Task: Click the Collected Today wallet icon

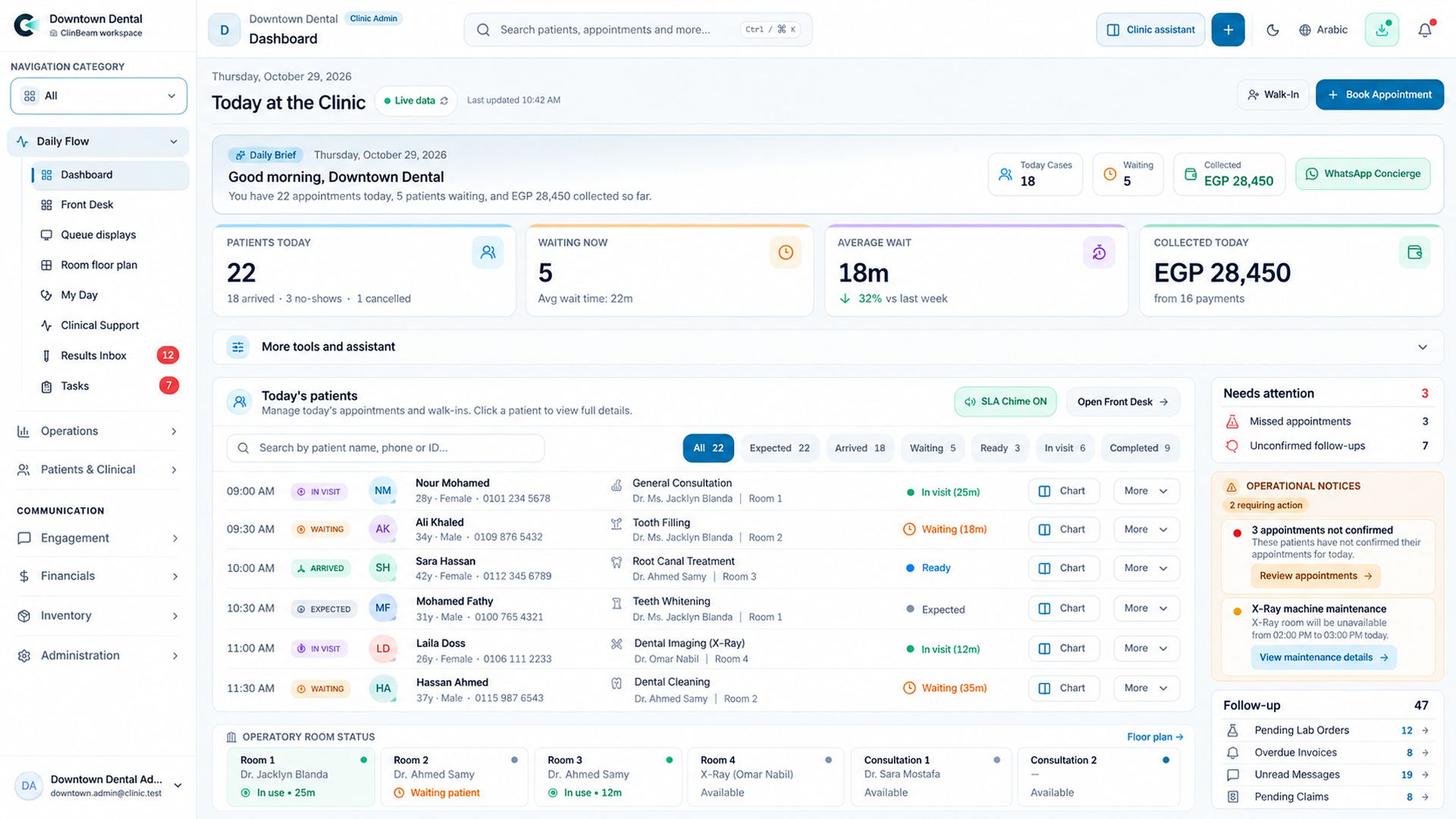Action: pyautogui.click(x=1414, y=252)
